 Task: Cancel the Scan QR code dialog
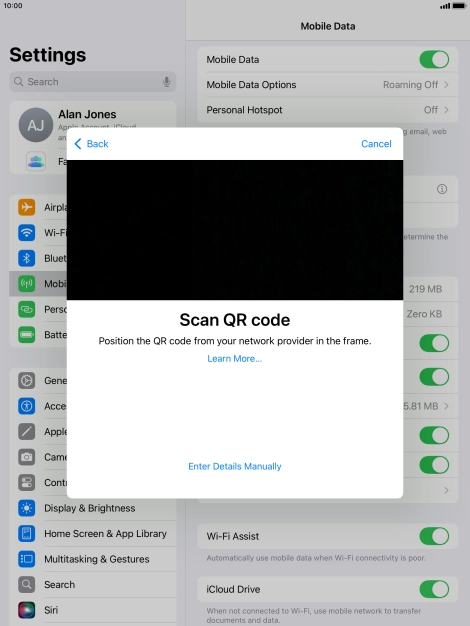[x=376, y=144]
